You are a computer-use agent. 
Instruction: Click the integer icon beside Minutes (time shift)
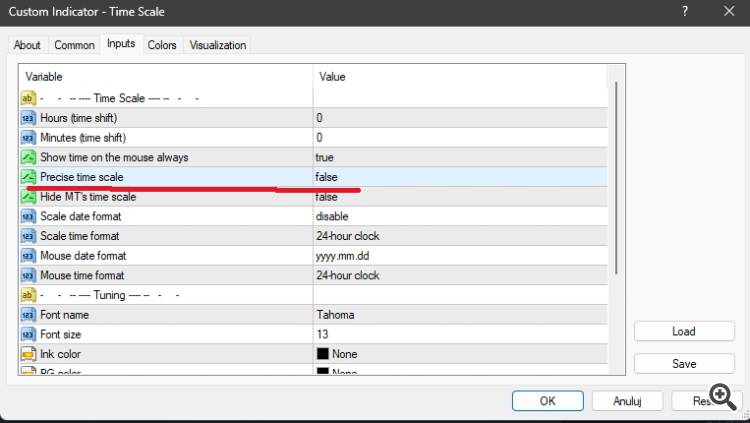click(x=28, y=138)
